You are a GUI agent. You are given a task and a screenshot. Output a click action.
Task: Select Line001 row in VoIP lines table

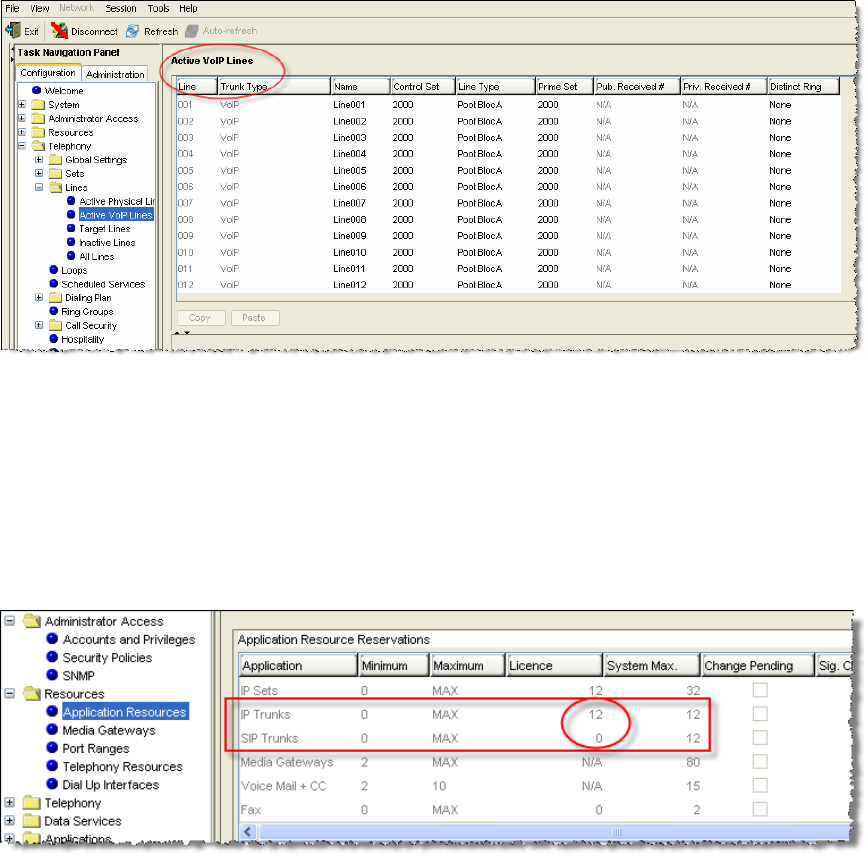tap(350, 104)
